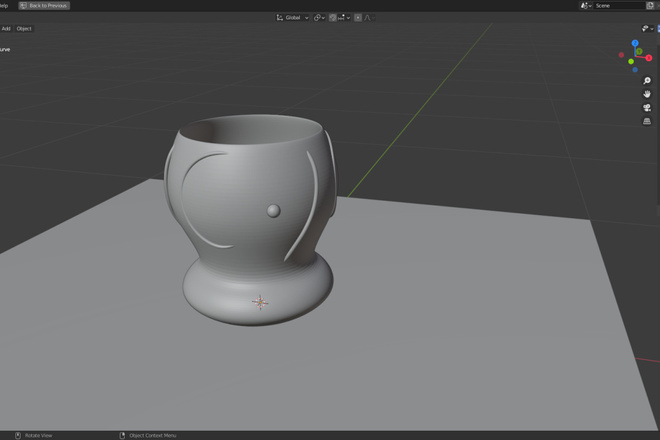The image size is (660, 440).
Task: Open the viewport object visibility dropdown
Action: coord(647,29)
